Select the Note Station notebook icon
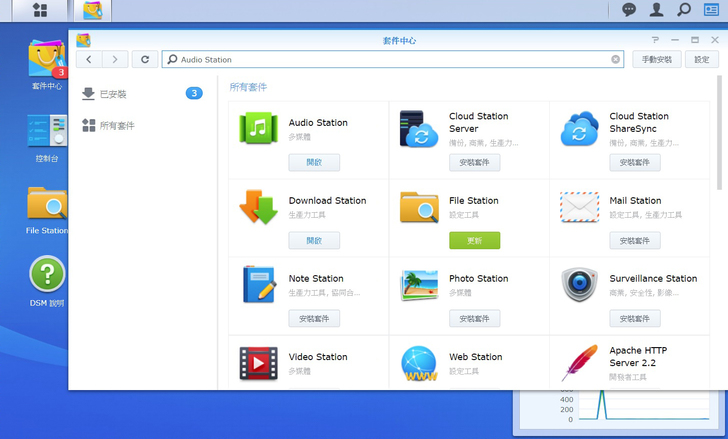 [259, 284]
